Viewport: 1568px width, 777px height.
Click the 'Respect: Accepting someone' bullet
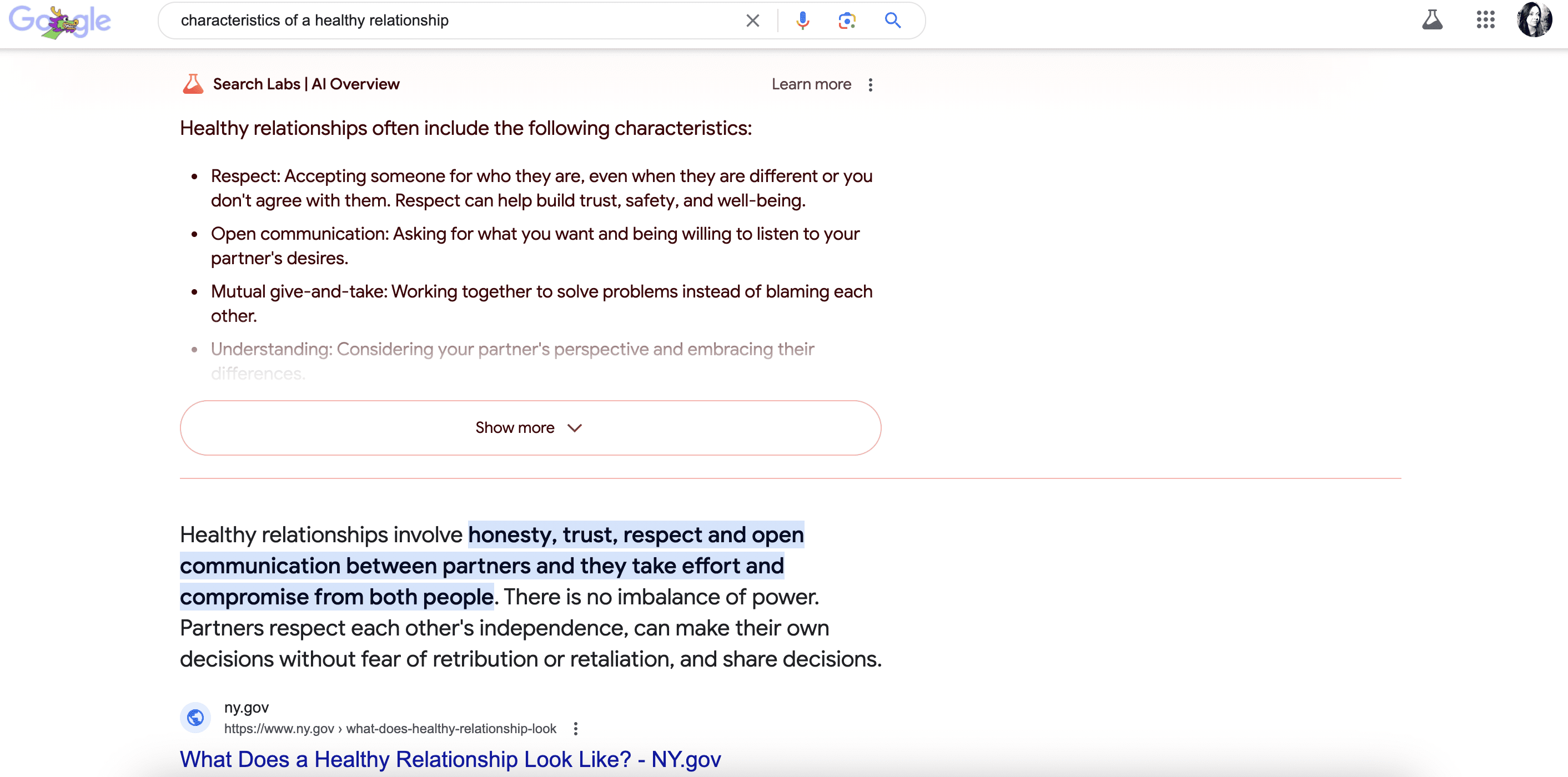point(542,188)
